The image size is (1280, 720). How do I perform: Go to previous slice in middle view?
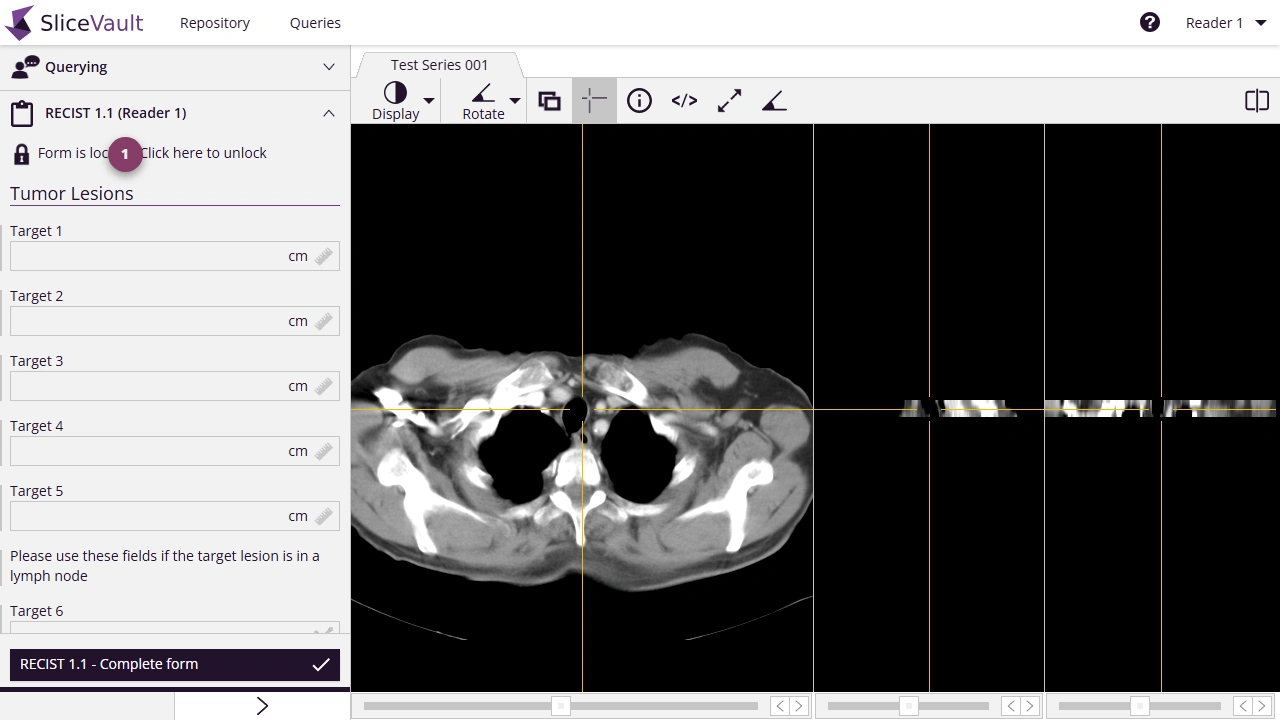(1012, 706)
